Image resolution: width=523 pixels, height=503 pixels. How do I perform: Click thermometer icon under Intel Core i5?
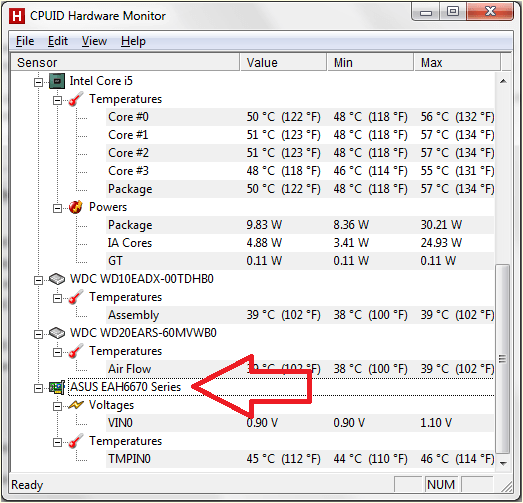(76, 99)
